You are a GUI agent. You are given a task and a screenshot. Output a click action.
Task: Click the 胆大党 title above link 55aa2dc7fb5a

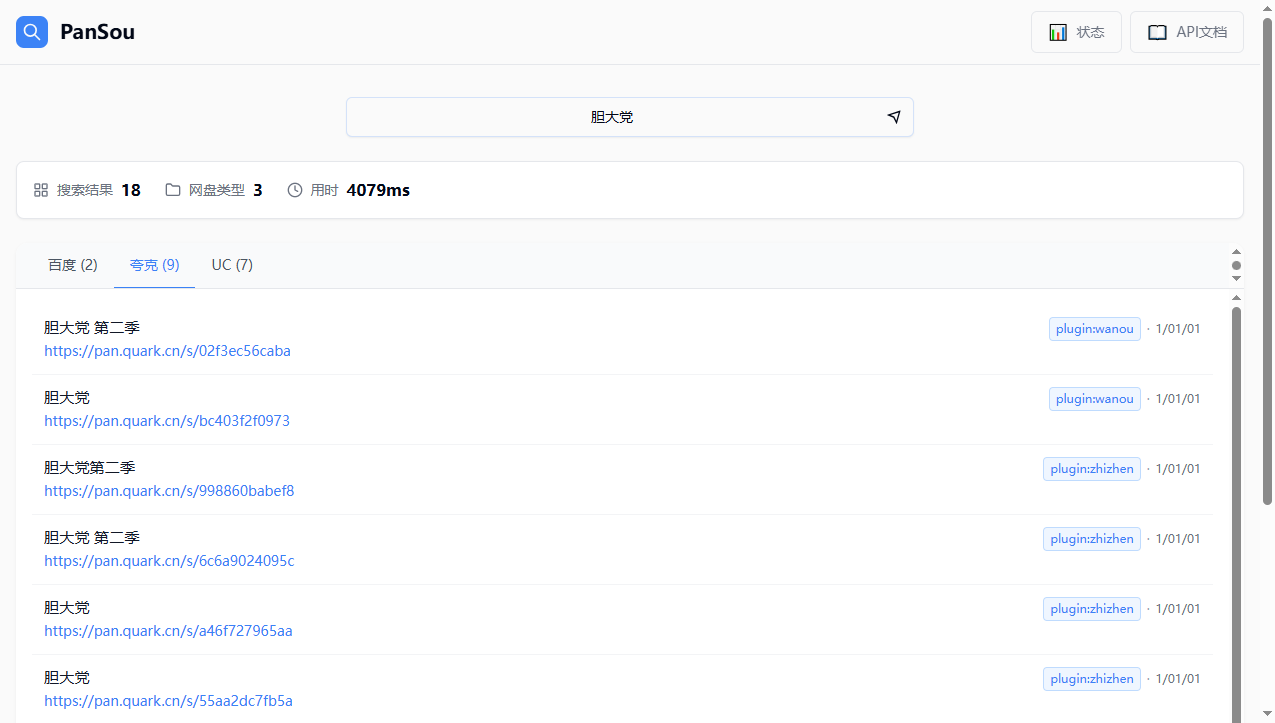[x=67, y=677]
